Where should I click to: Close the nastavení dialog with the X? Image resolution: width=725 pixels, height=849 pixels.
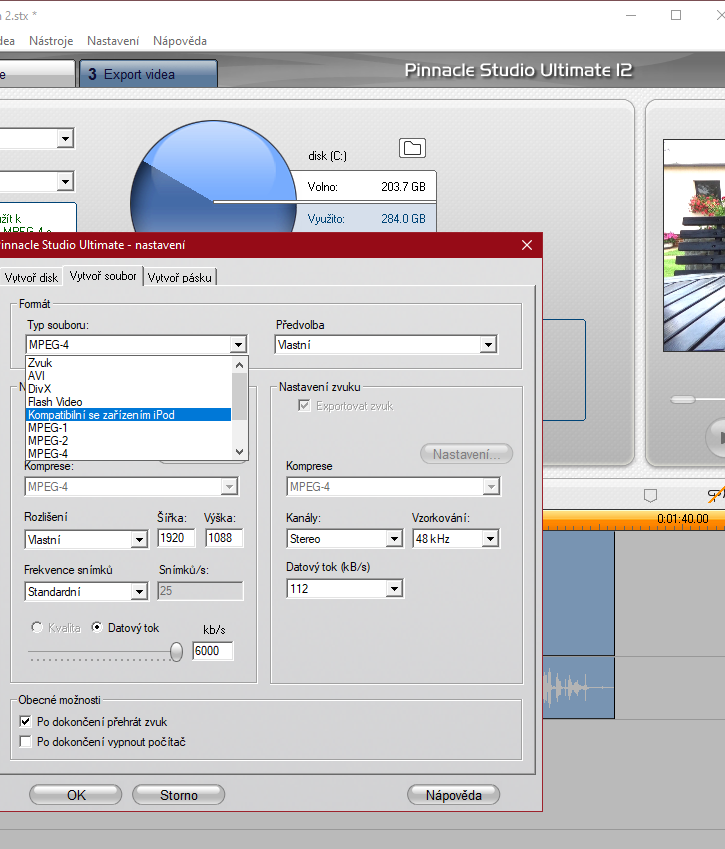pos(527,245)
